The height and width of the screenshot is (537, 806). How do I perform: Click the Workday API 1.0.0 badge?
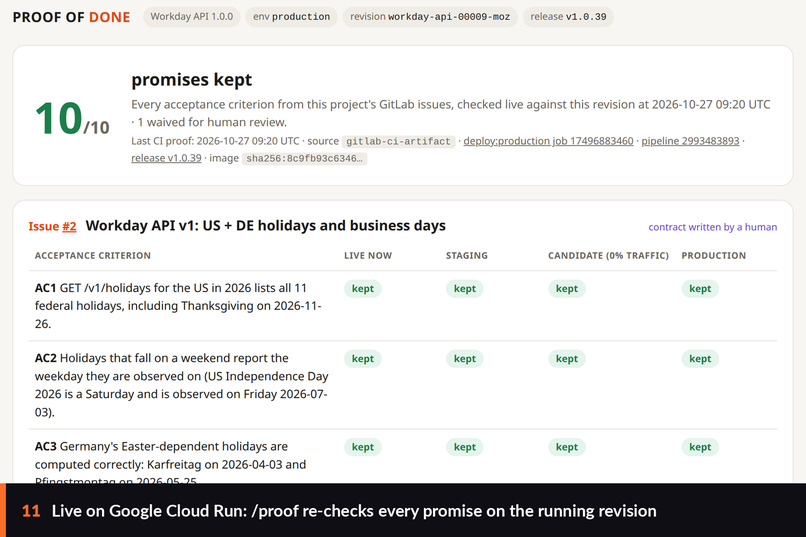[192, 16]
